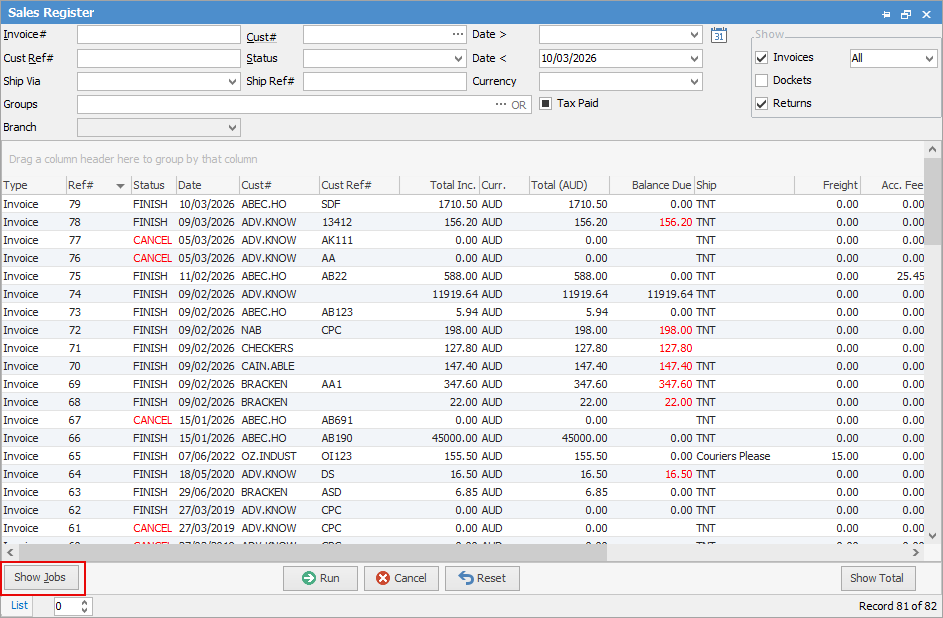Pin the Sales Register window
Screen dimensions: 943x618
pyautogui.click(x=886, y=14)
